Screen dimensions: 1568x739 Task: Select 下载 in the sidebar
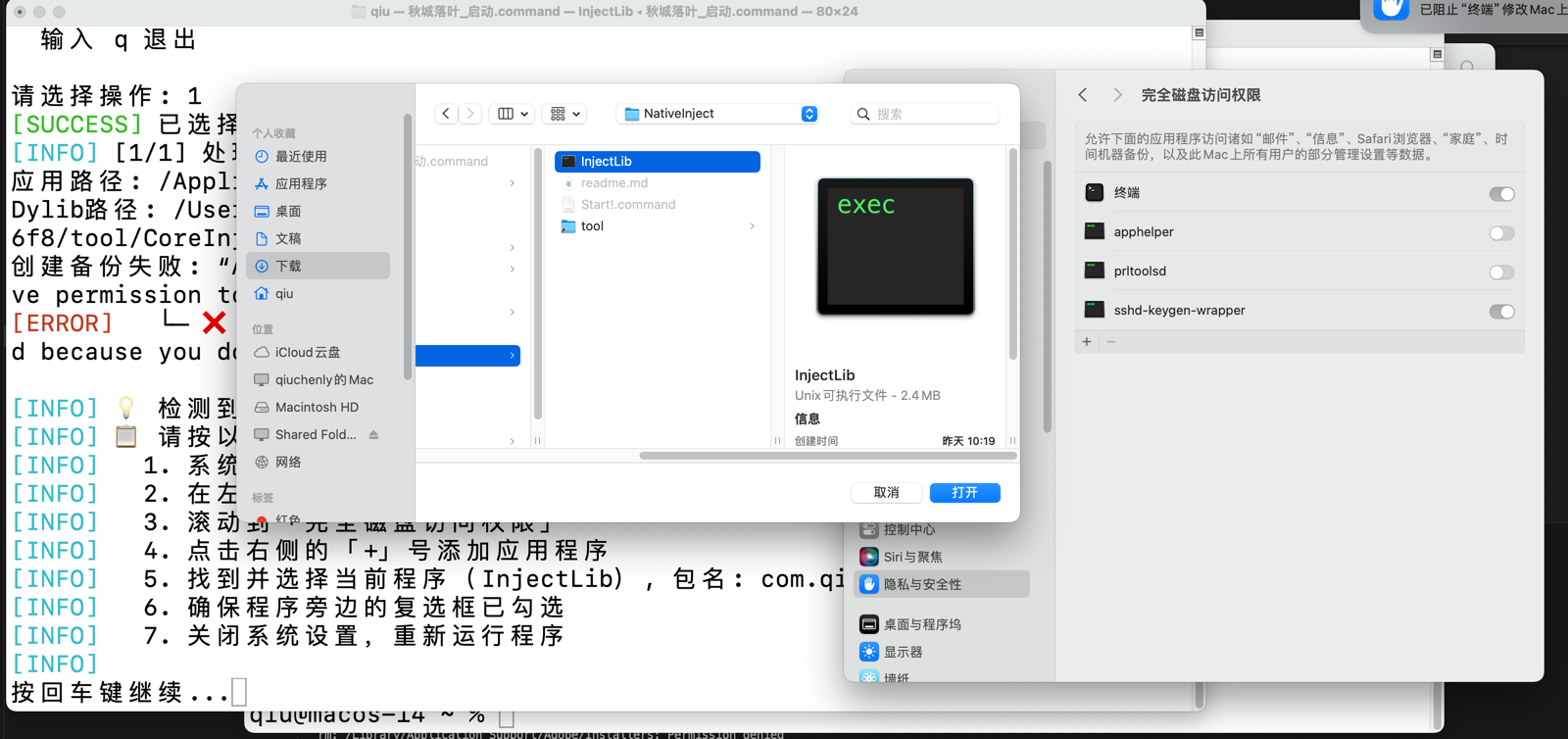tap(288, 267)
